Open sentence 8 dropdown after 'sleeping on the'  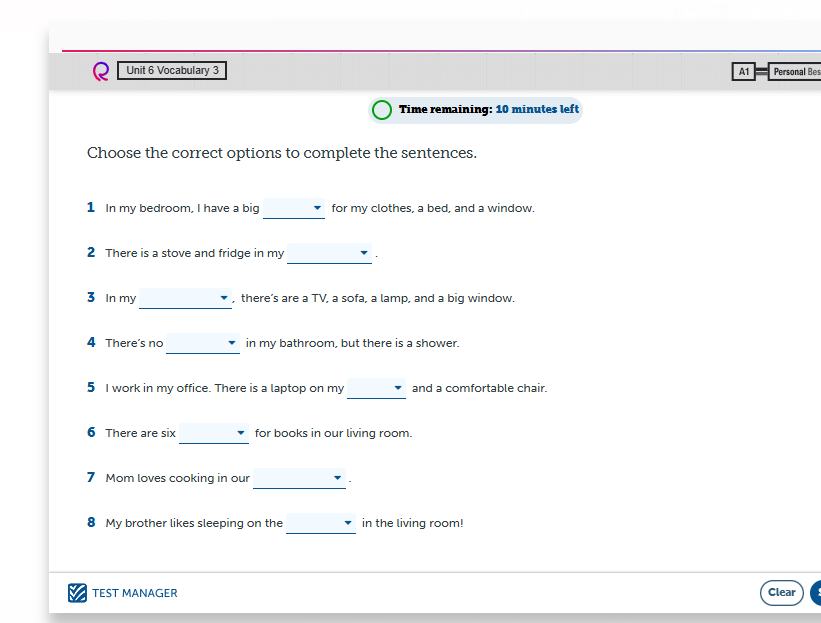[x=320, y=524]
